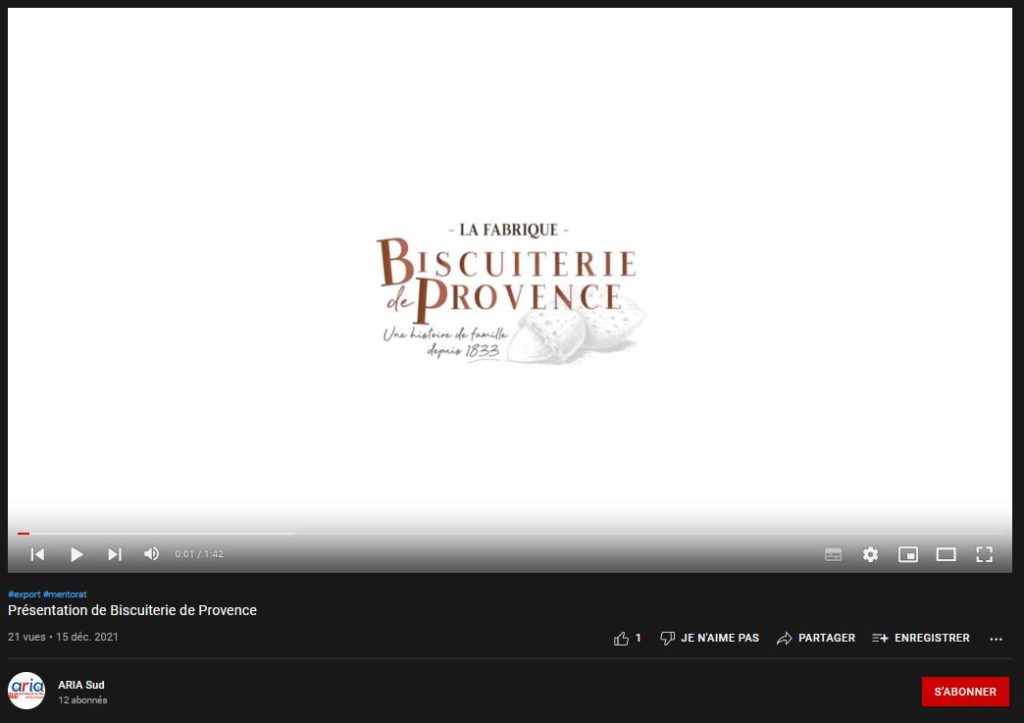The image size is (1024, 723).
Task: Open the more actions ellipsis menu
Action: coord(996,639)
